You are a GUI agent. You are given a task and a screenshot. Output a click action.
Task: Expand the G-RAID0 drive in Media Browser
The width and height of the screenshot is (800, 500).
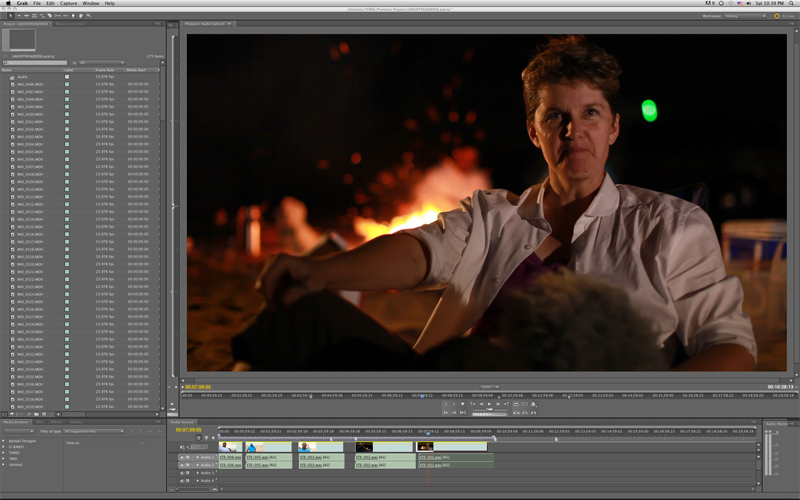coord(5,447)
